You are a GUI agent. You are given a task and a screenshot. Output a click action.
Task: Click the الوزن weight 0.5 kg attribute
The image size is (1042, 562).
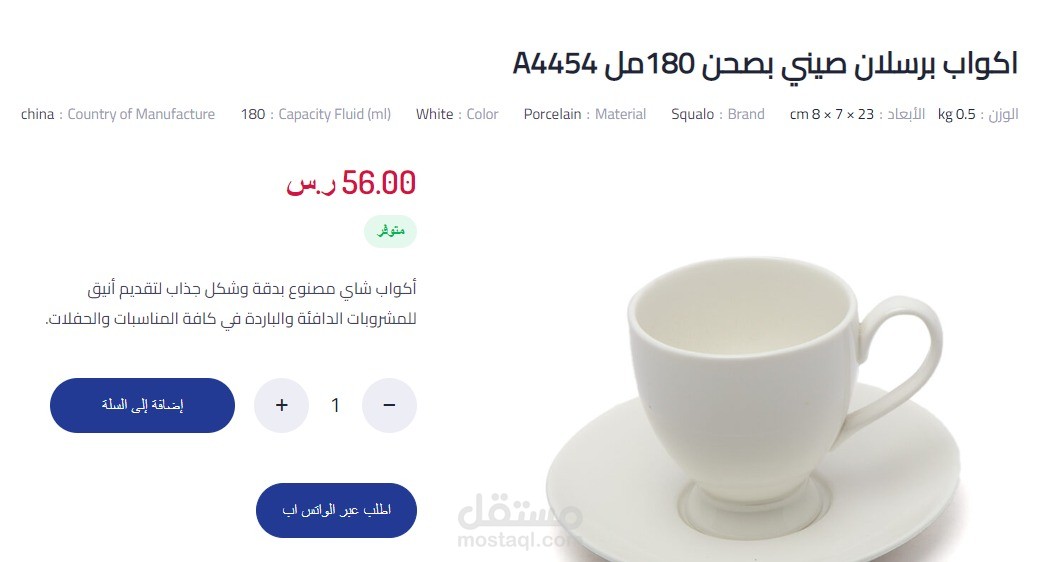tap(978, 114)
